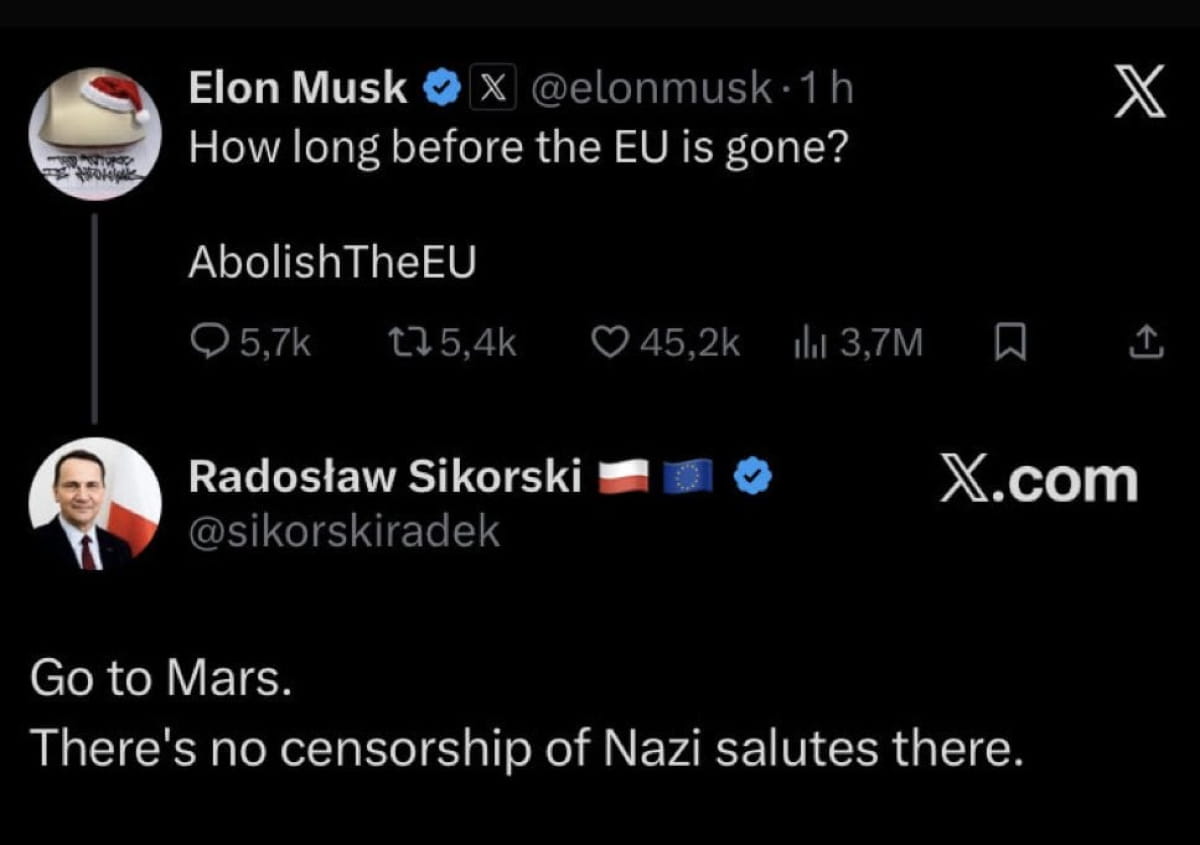Bookmark Elon Musk's post
Screen dimensions: 1200x845
(x=1011, y=344)
